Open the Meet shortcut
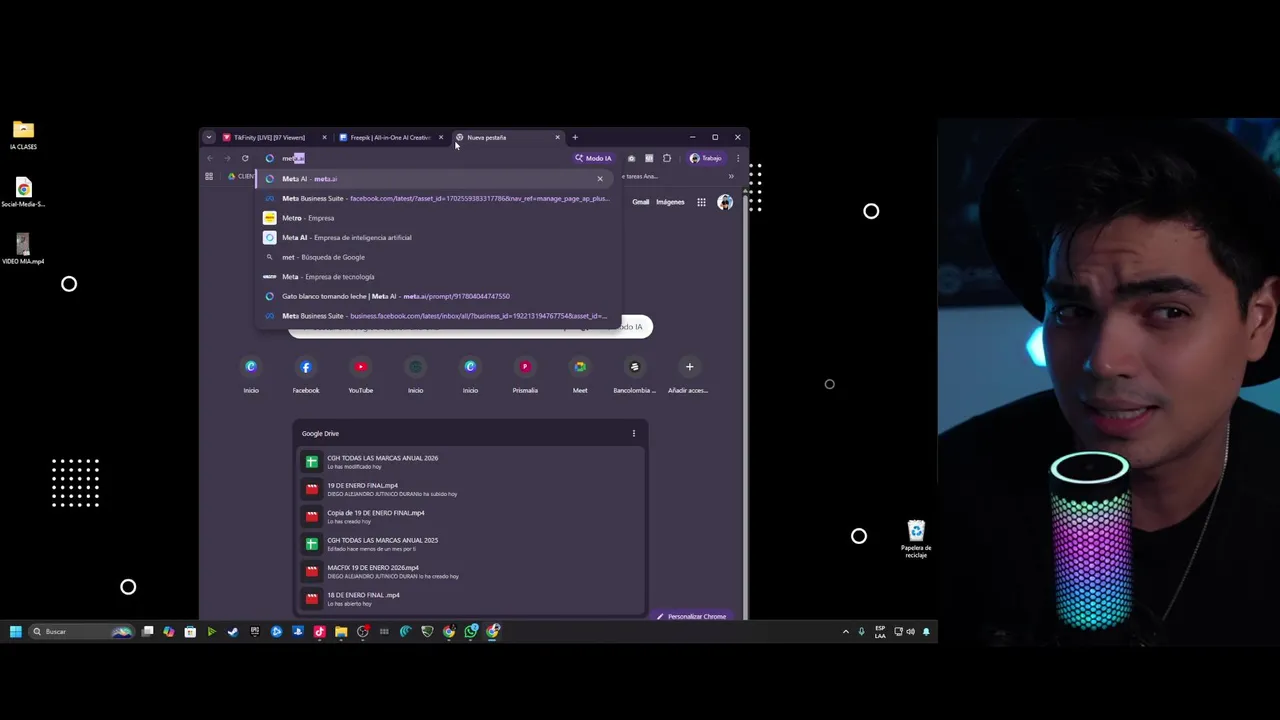The width and height of the screenshot is (1280, 720). (x=580, y=375)
